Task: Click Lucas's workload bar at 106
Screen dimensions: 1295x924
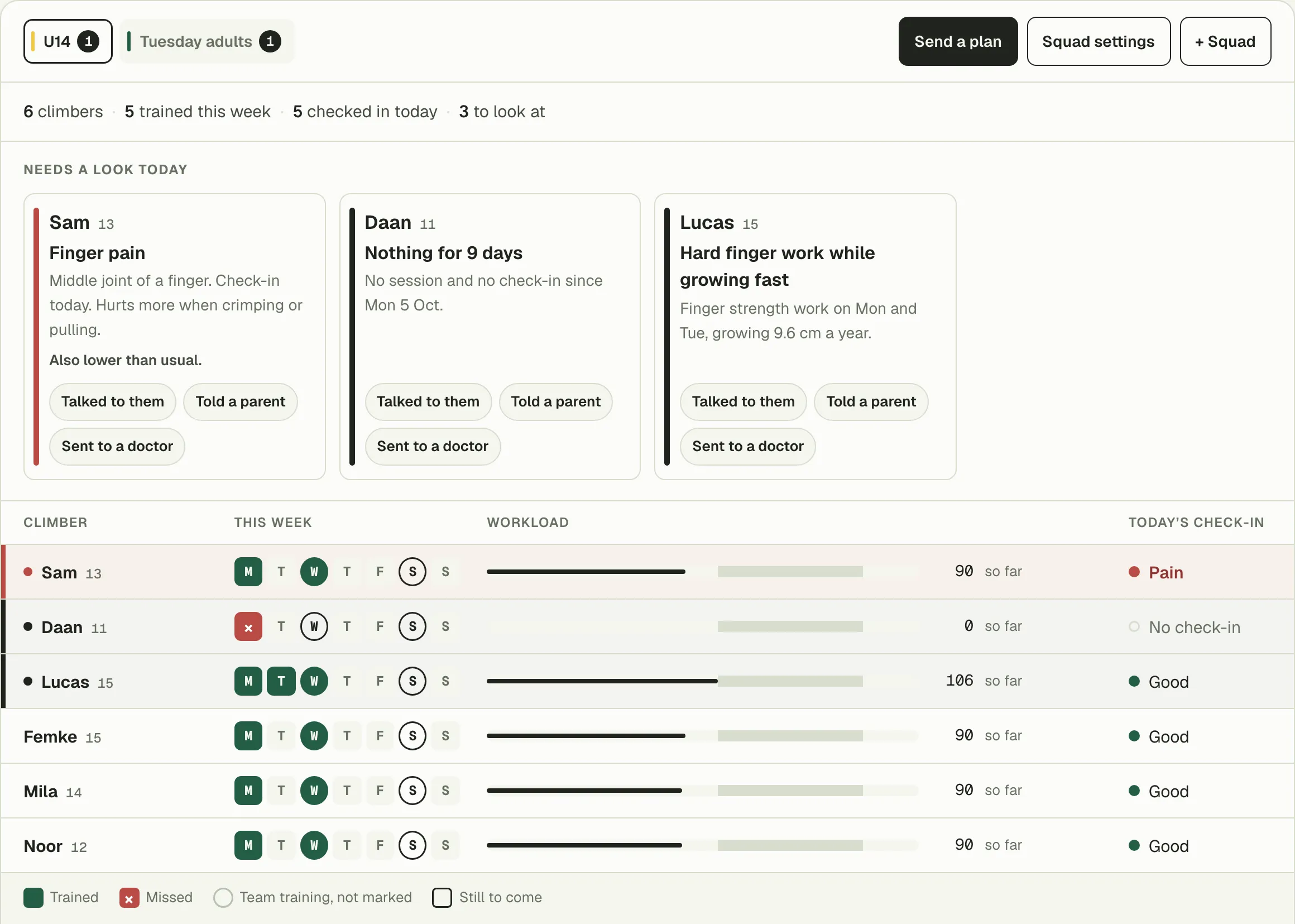Action: 702,681
